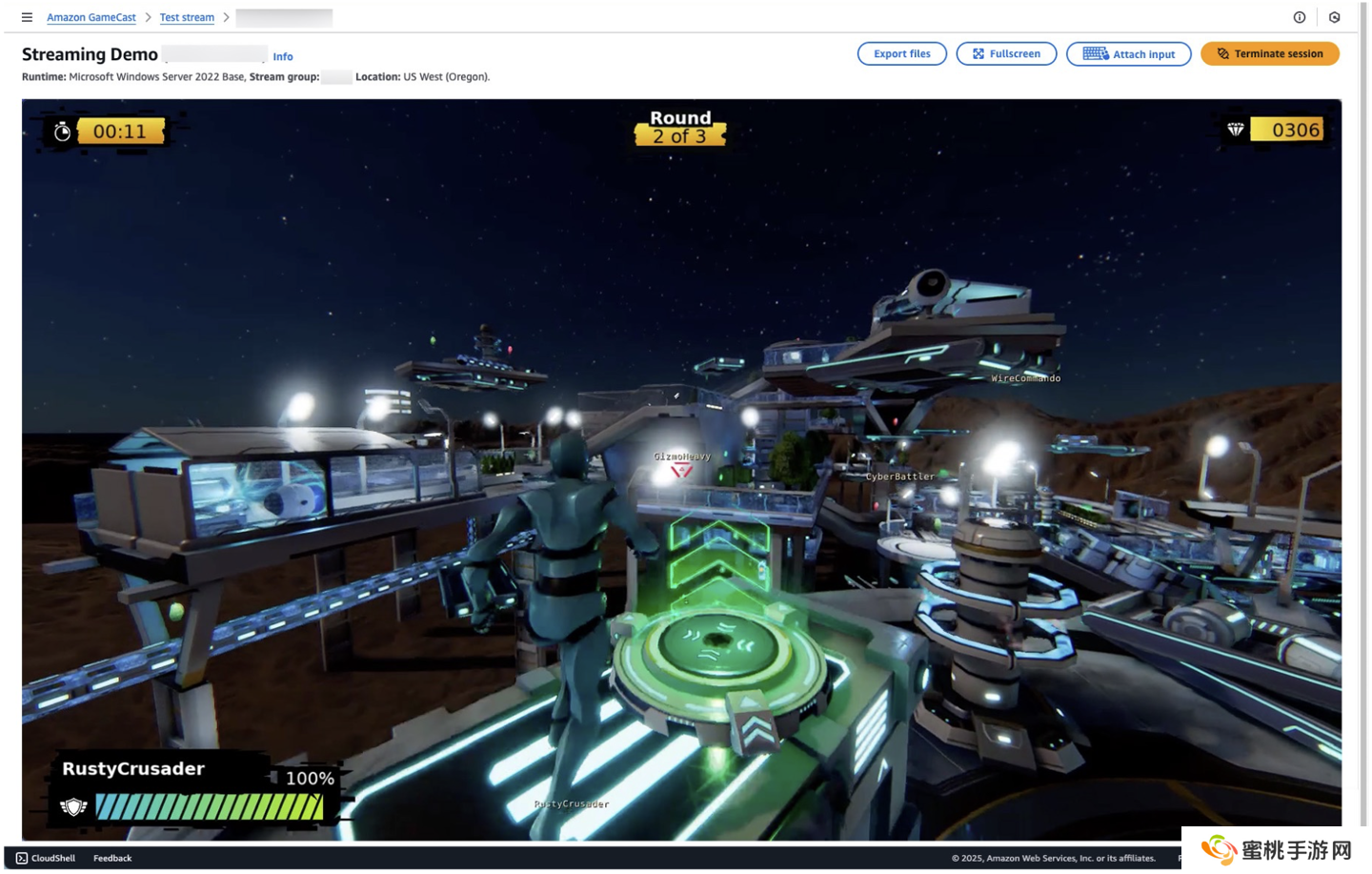Click the Round 2 of 3 indicator
Screen dimensions: 1372x874
tap(680, 128)
